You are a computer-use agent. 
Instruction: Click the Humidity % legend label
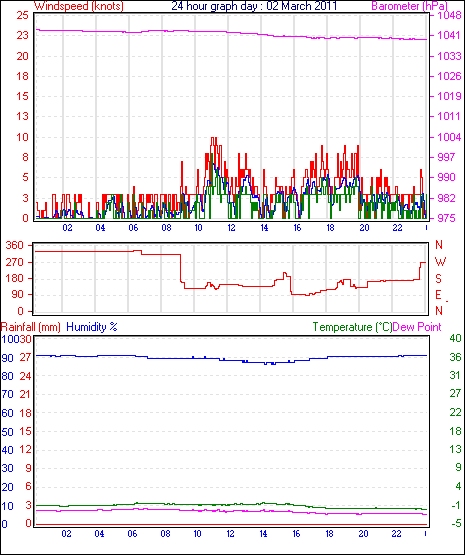(92, 327)
